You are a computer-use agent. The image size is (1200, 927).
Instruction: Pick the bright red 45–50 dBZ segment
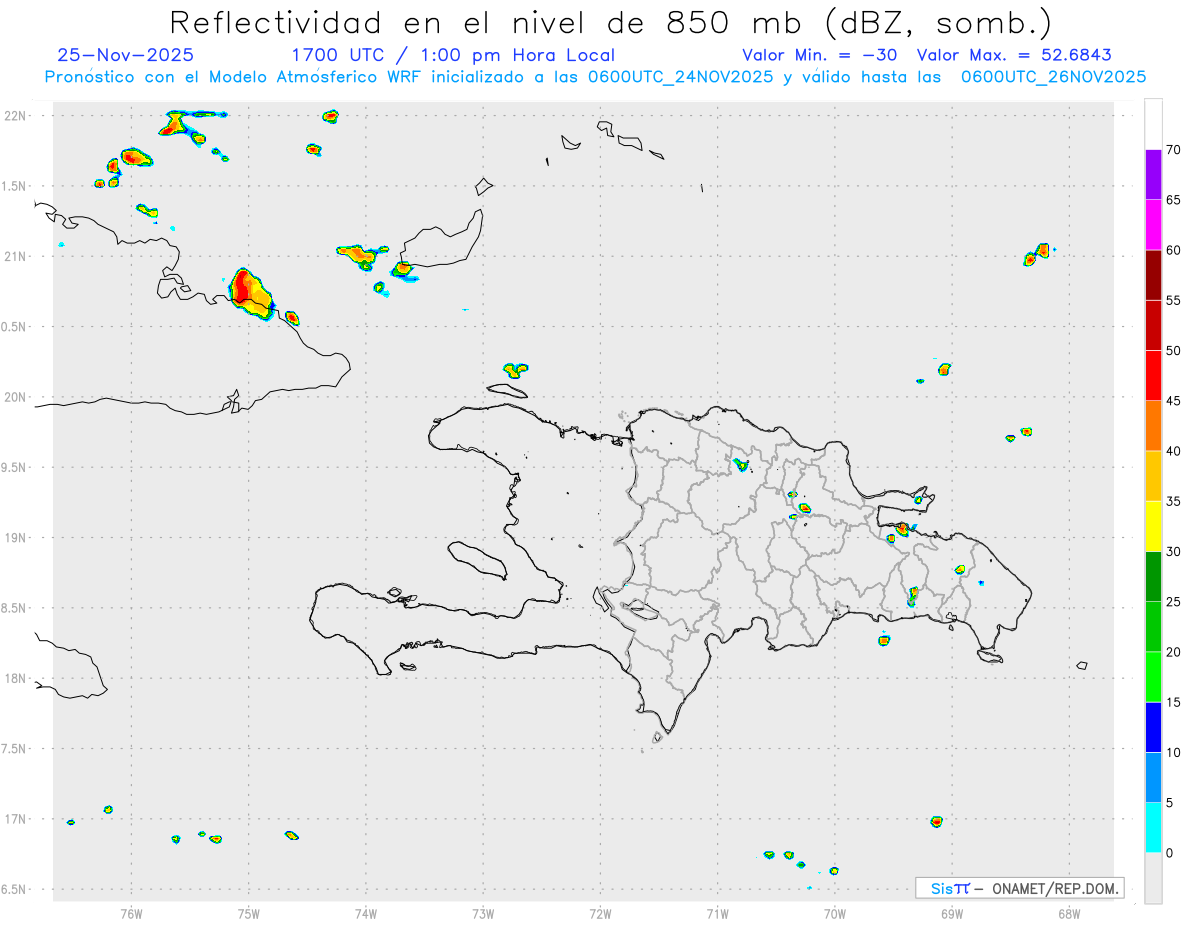click(1153, 376)
